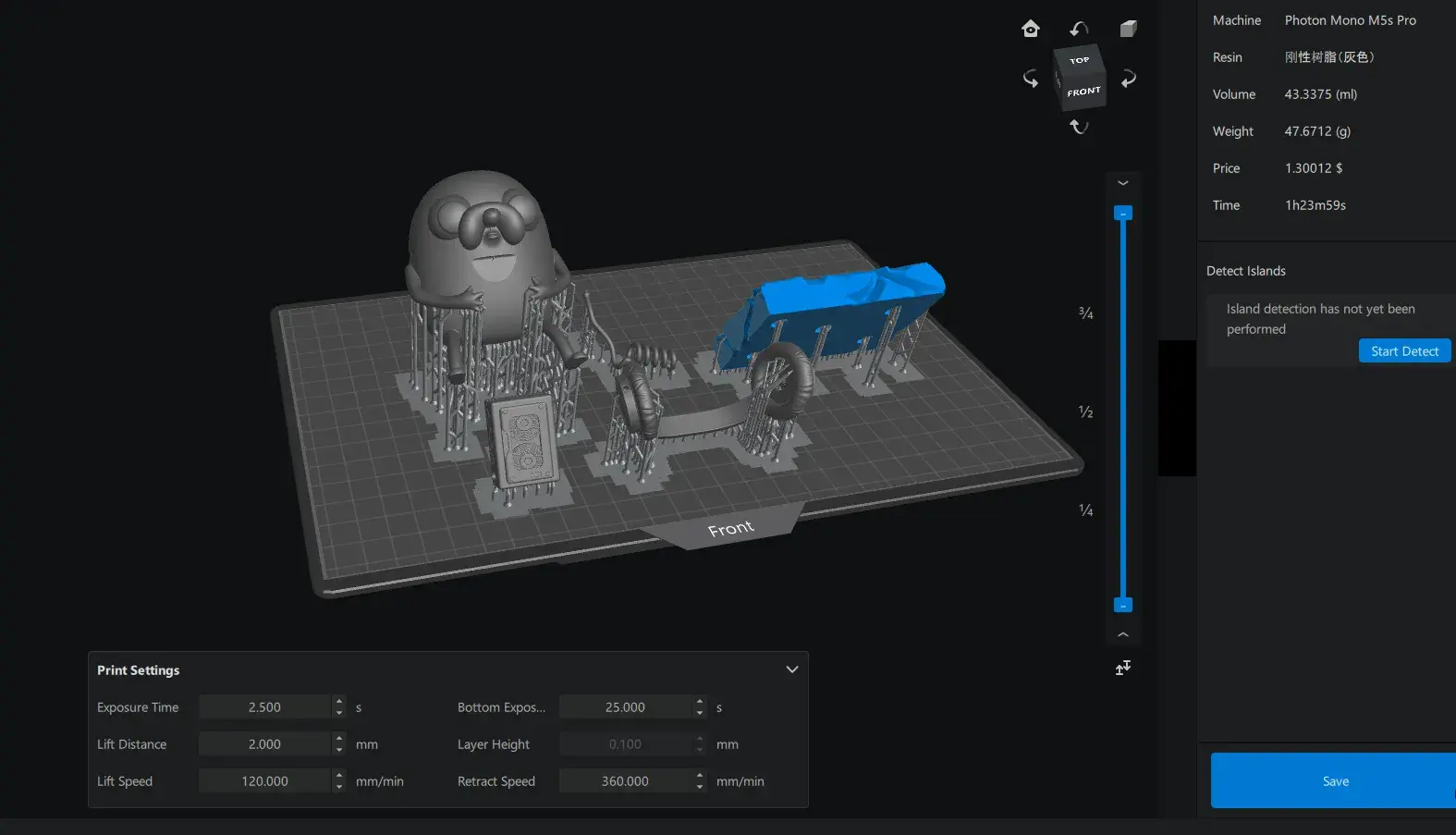Select the upper blue layer slider handle

coord(1123,214)
